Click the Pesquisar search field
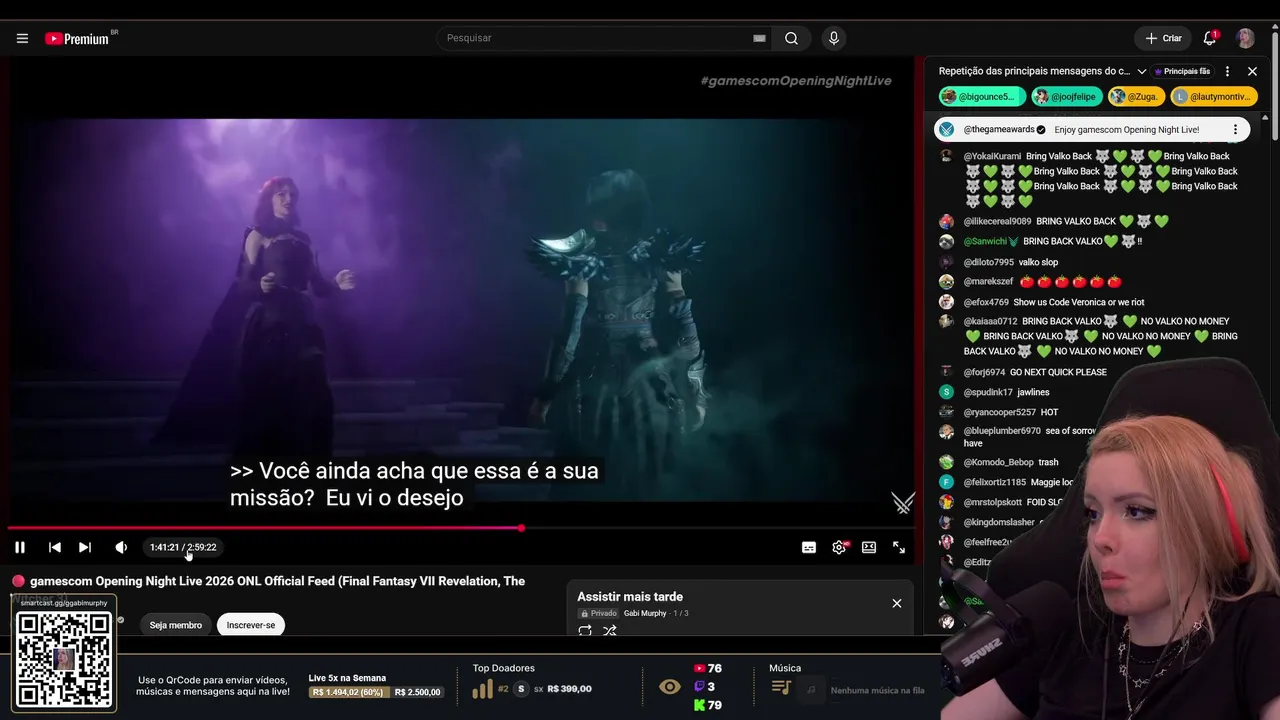 [598, 38]
